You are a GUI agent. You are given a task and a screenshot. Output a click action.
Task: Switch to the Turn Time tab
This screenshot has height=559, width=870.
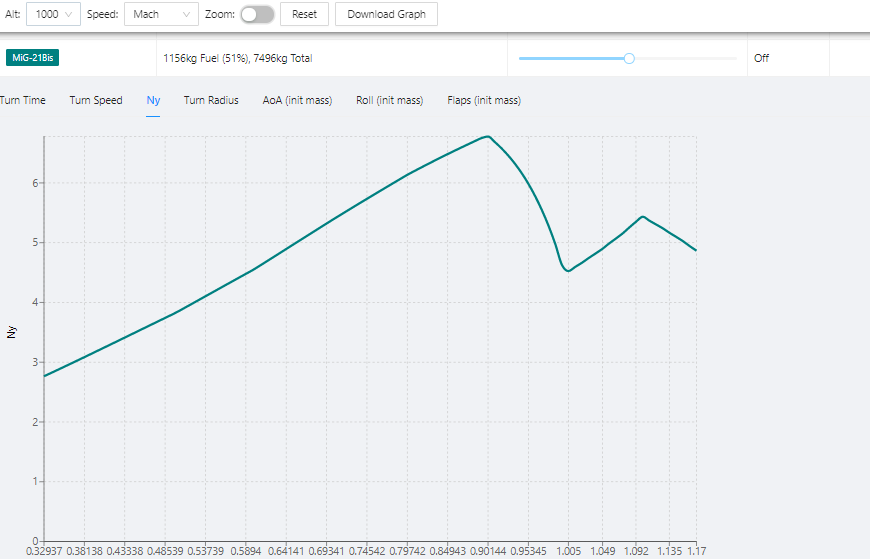pos(22,100)
